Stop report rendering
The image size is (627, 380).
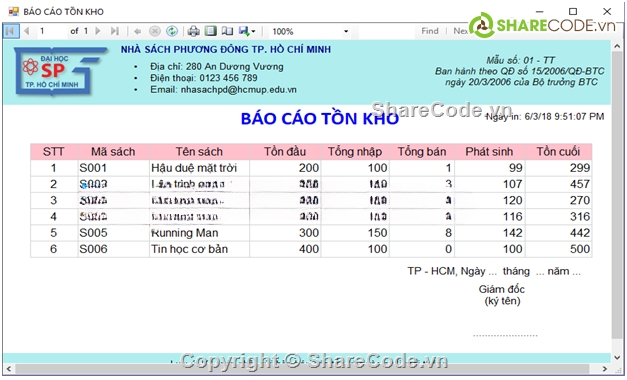coord(155,31)
